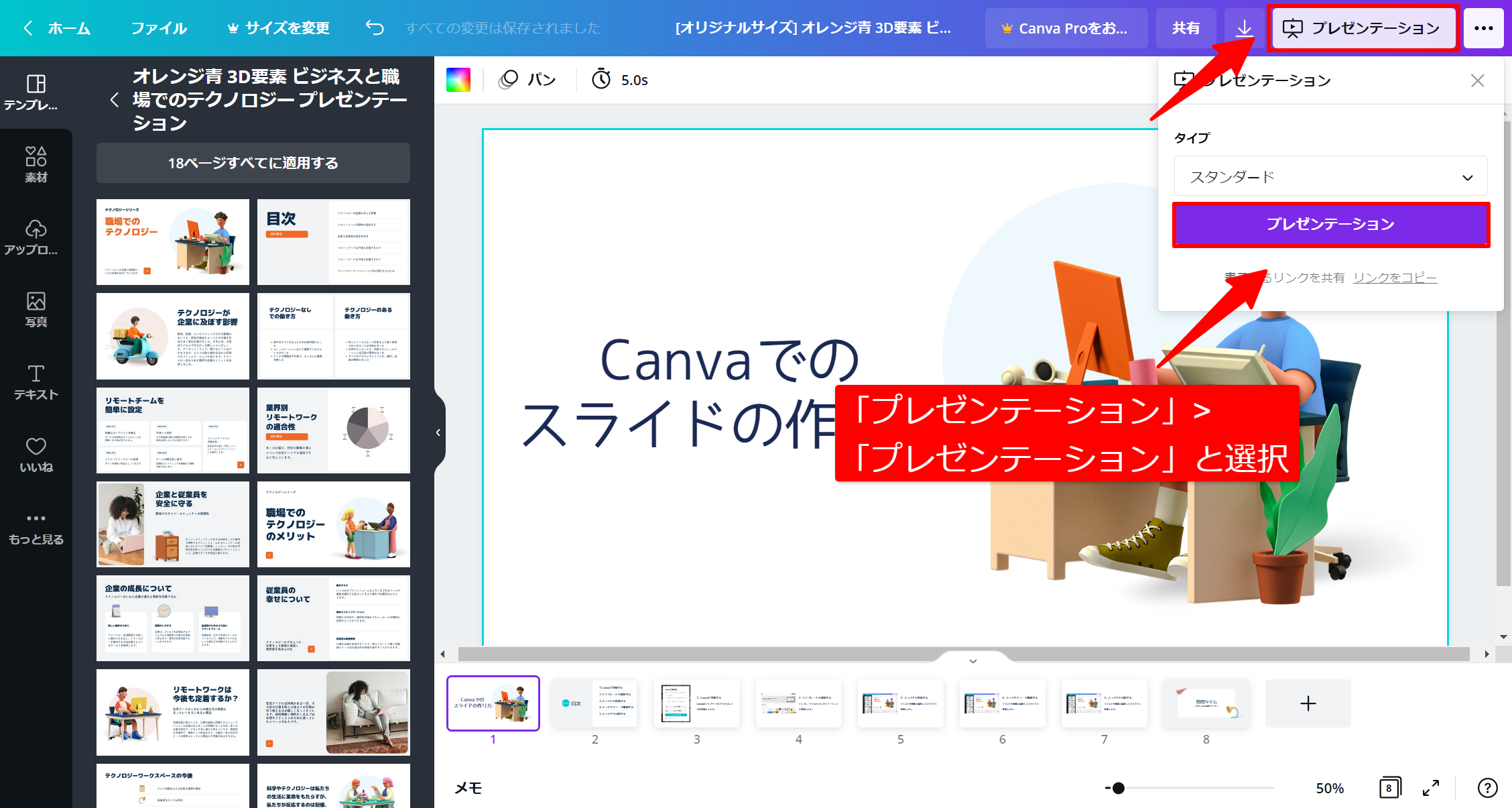Click the document title in top bar

[x=813, y=28]
